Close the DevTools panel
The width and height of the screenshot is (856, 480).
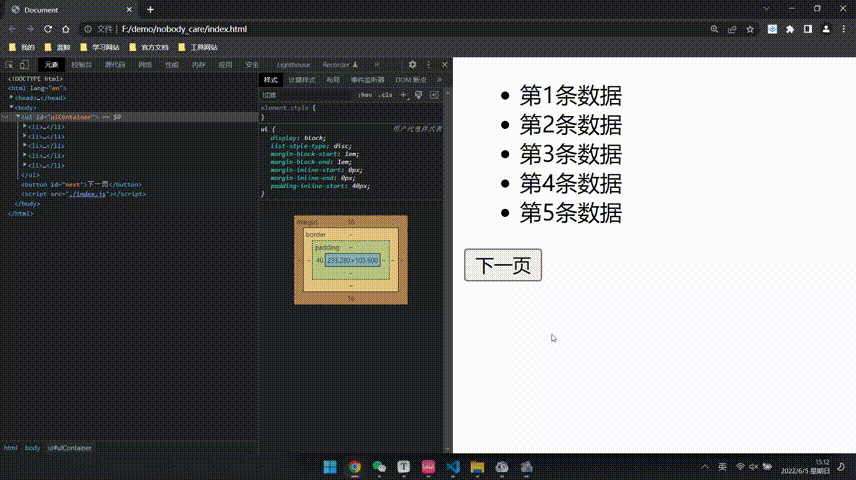444,64
